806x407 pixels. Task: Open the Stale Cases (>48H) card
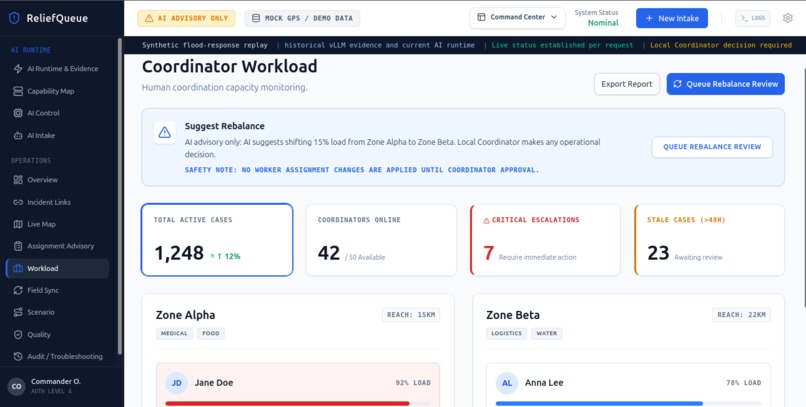point(709,240)
